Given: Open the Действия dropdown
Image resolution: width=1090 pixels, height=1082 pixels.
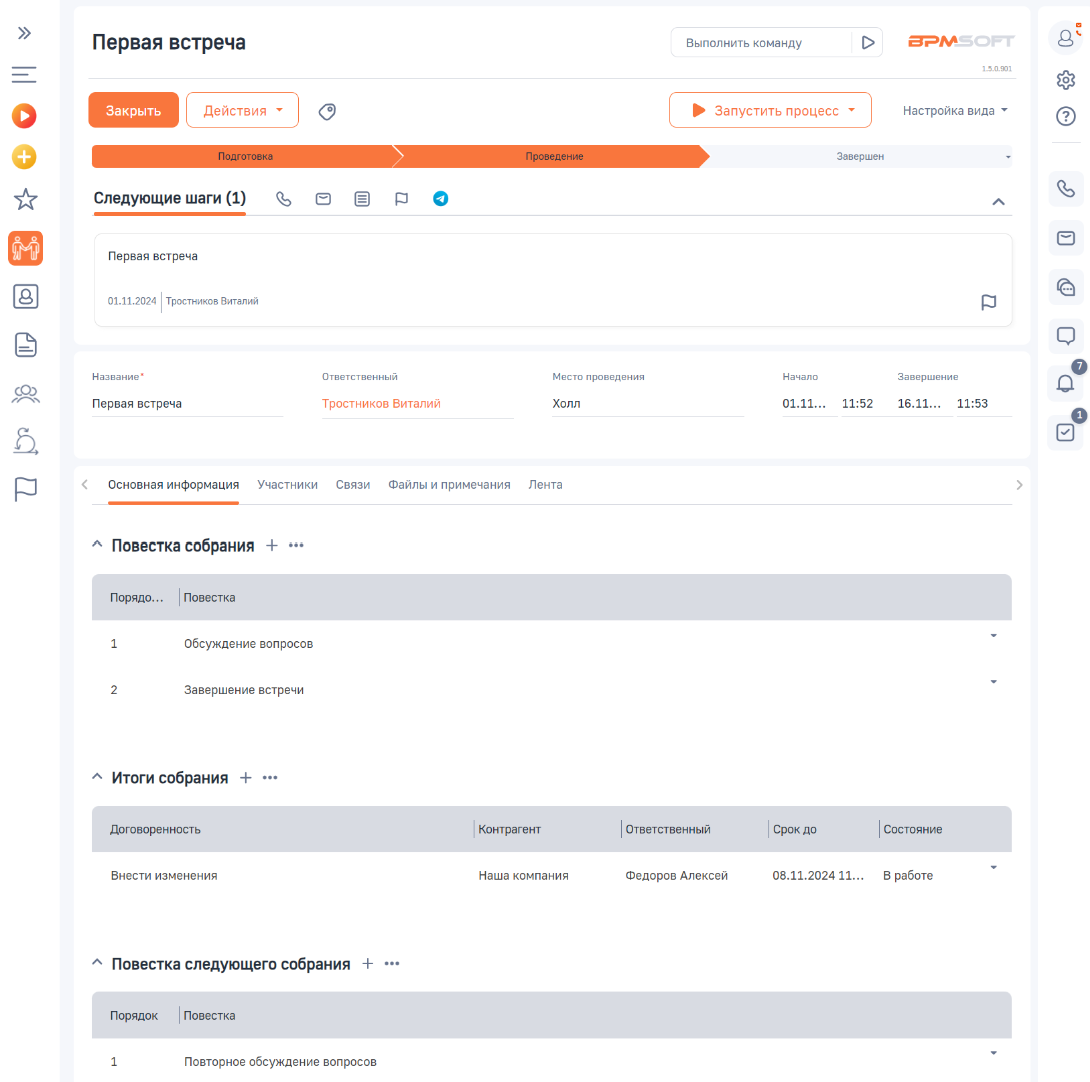Looking at the screenshot, I should [243, 111].
